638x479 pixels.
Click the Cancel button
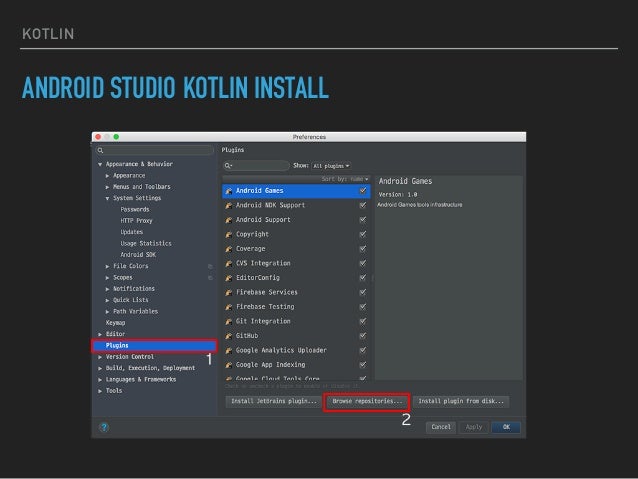pyautogui.click(x=441, y=427)
